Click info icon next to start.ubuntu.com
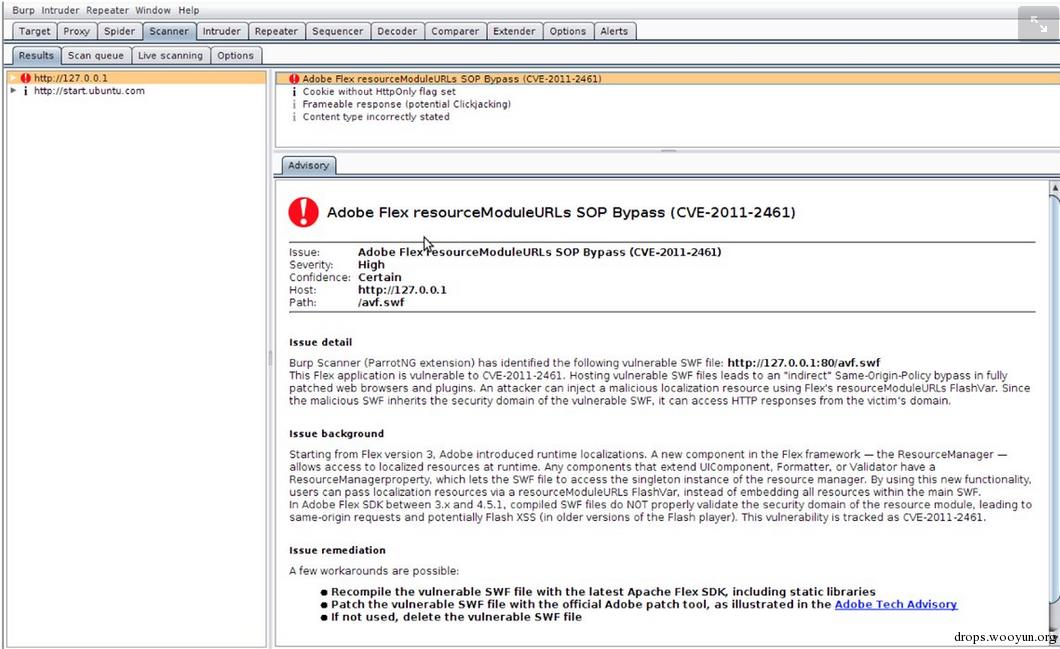Image resolution: width=1060 pixels, height=649 pixels. 26,91
